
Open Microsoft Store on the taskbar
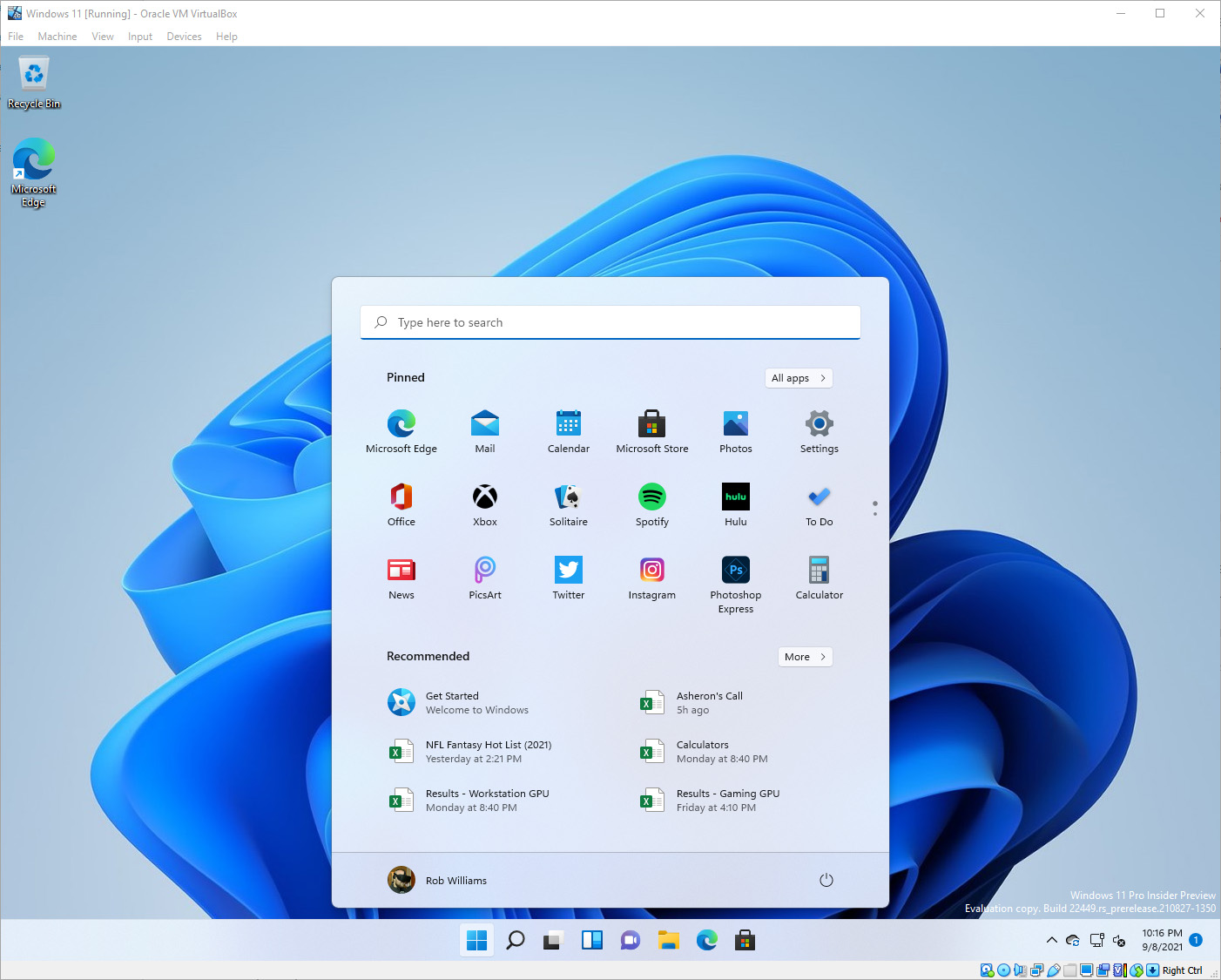(745, 940)
